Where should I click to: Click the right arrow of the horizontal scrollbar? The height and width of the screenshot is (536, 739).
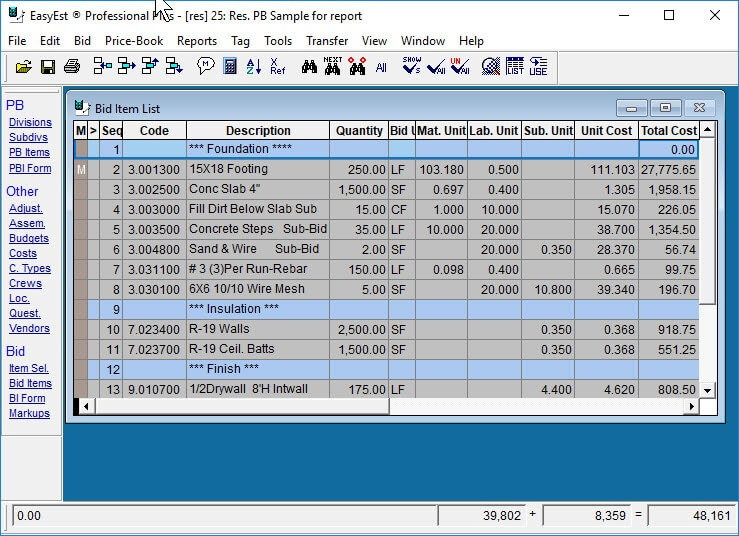pos(691,406)
